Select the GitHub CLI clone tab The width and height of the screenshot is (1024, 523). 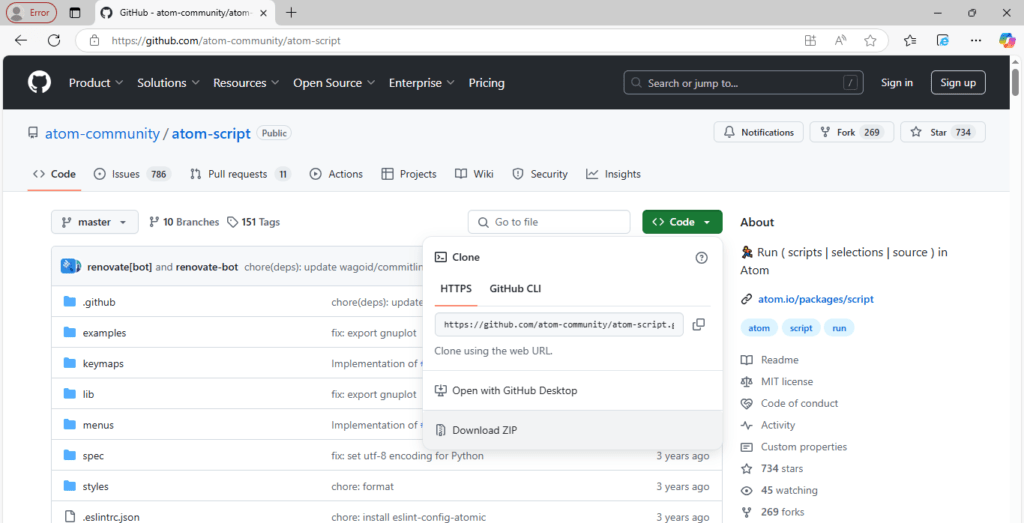point(515,289)
